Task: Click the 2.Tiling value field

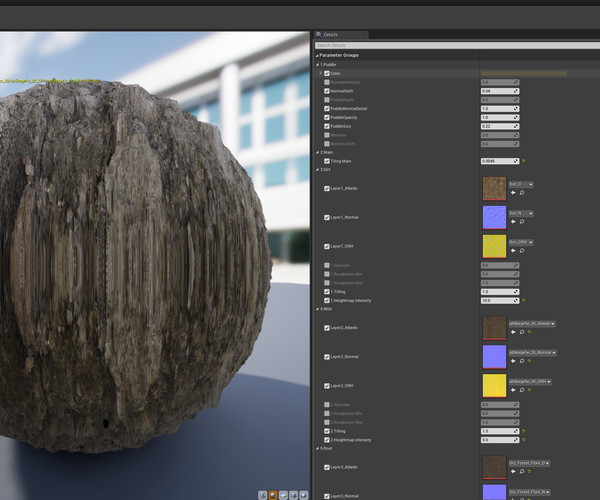Action: (500, 431)
